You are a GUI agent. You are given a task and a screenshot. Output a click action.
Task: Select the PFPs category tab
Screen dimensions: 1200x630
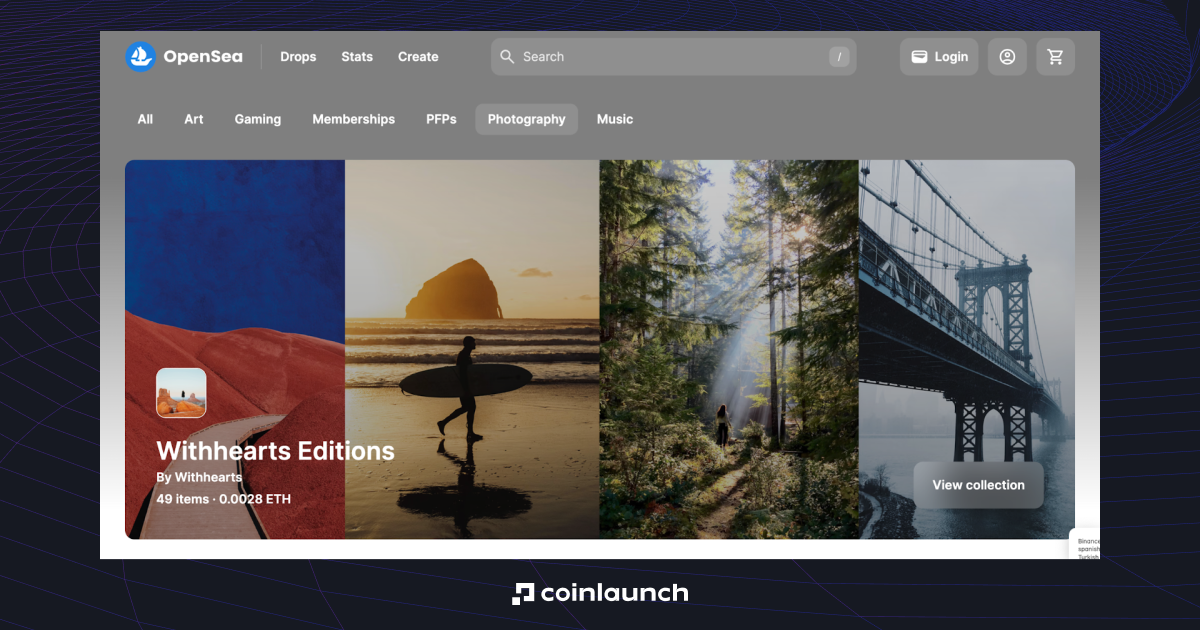pos(441,119)
